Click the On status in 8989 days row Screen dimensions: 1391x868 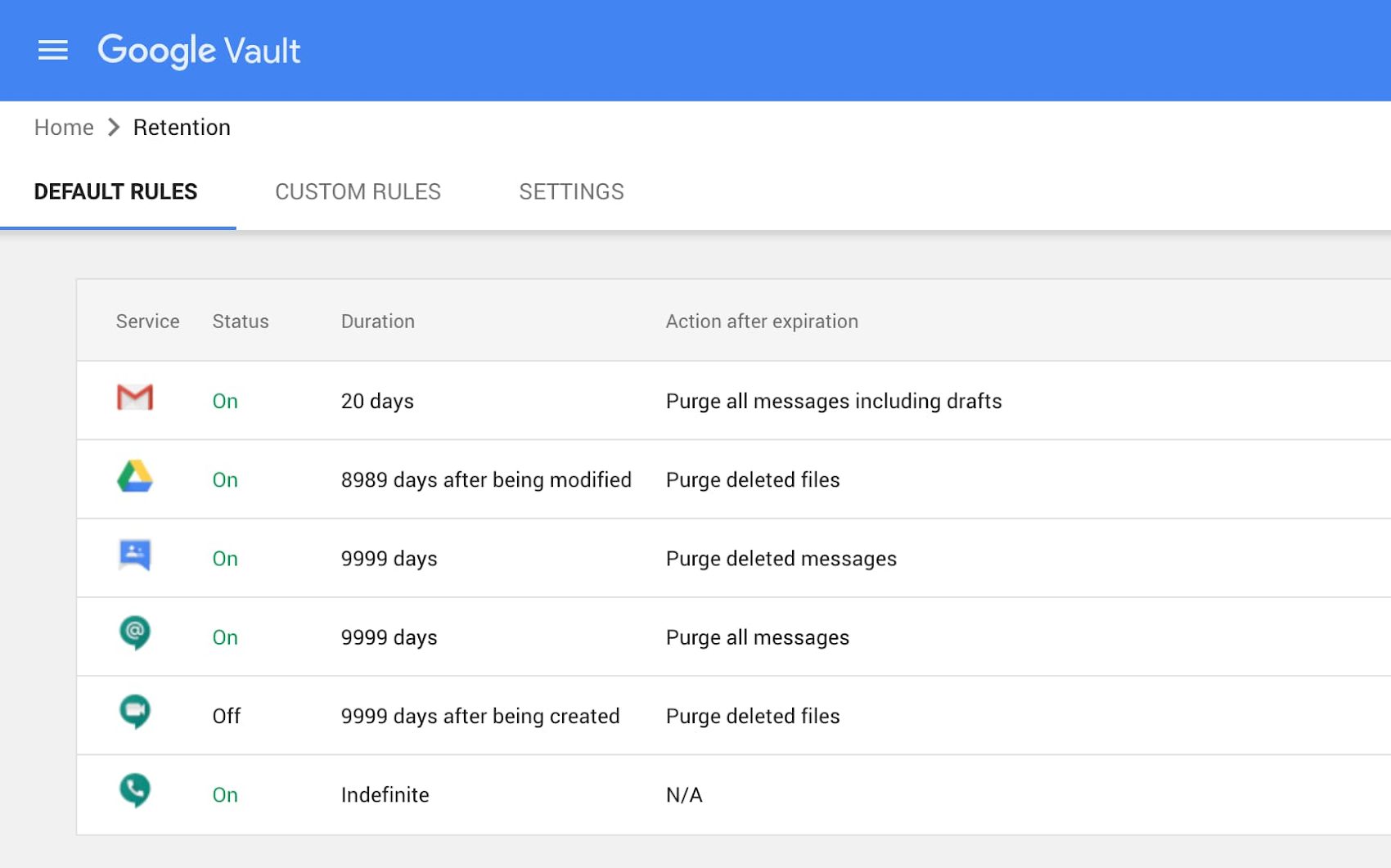tap(225, 479)
